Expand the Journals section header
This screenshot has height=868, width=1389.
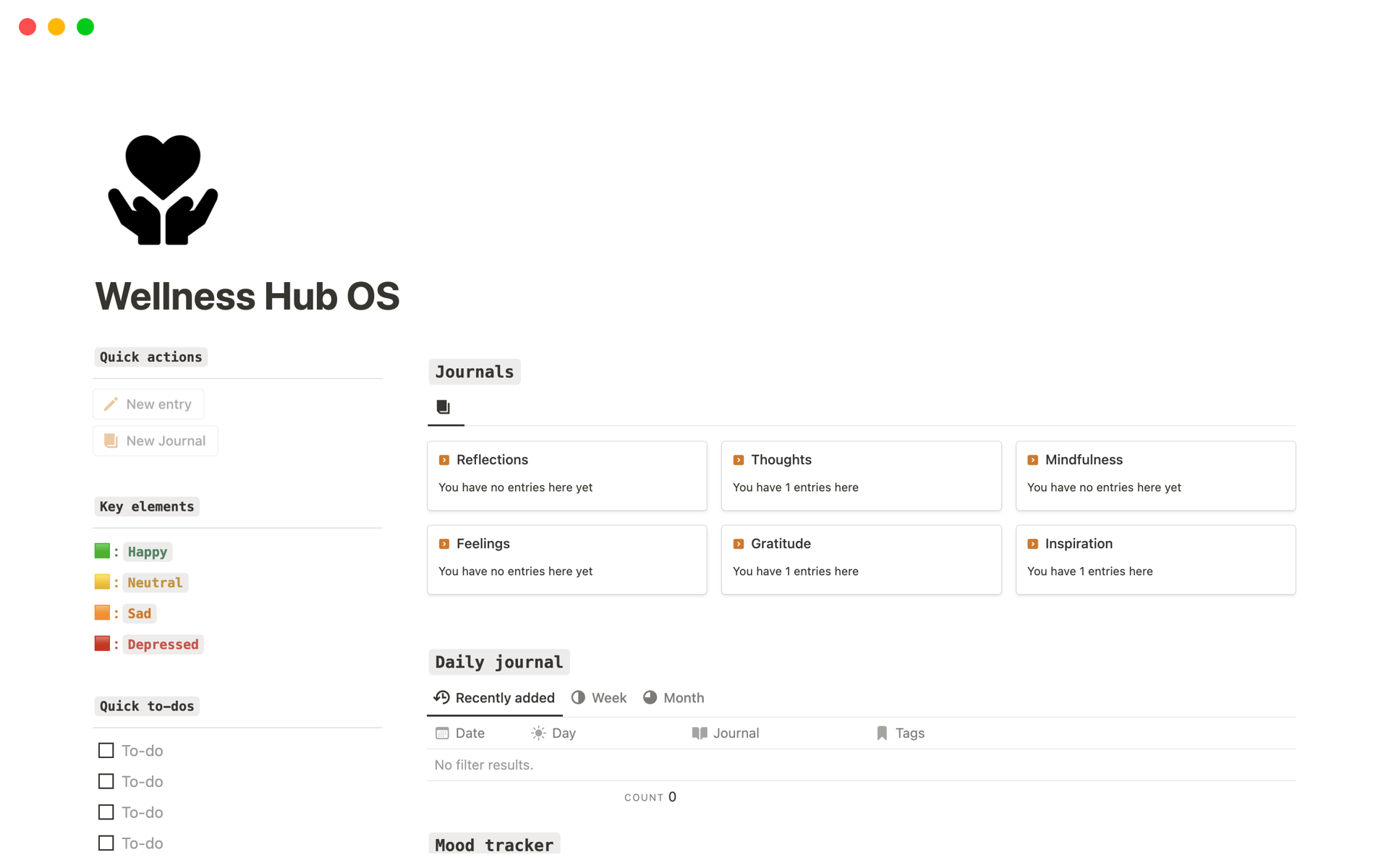[x=474, y=371]
